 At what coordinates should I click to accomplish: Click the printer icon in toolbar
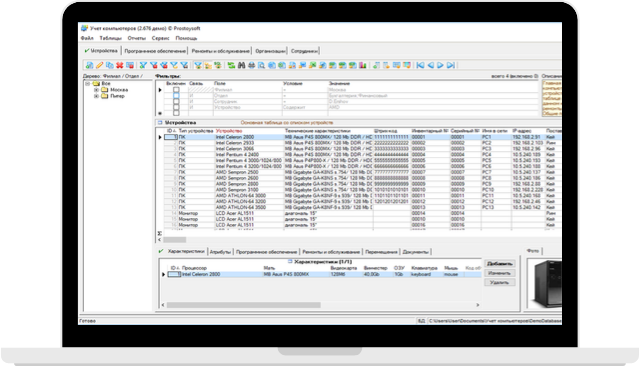(251, 65)
